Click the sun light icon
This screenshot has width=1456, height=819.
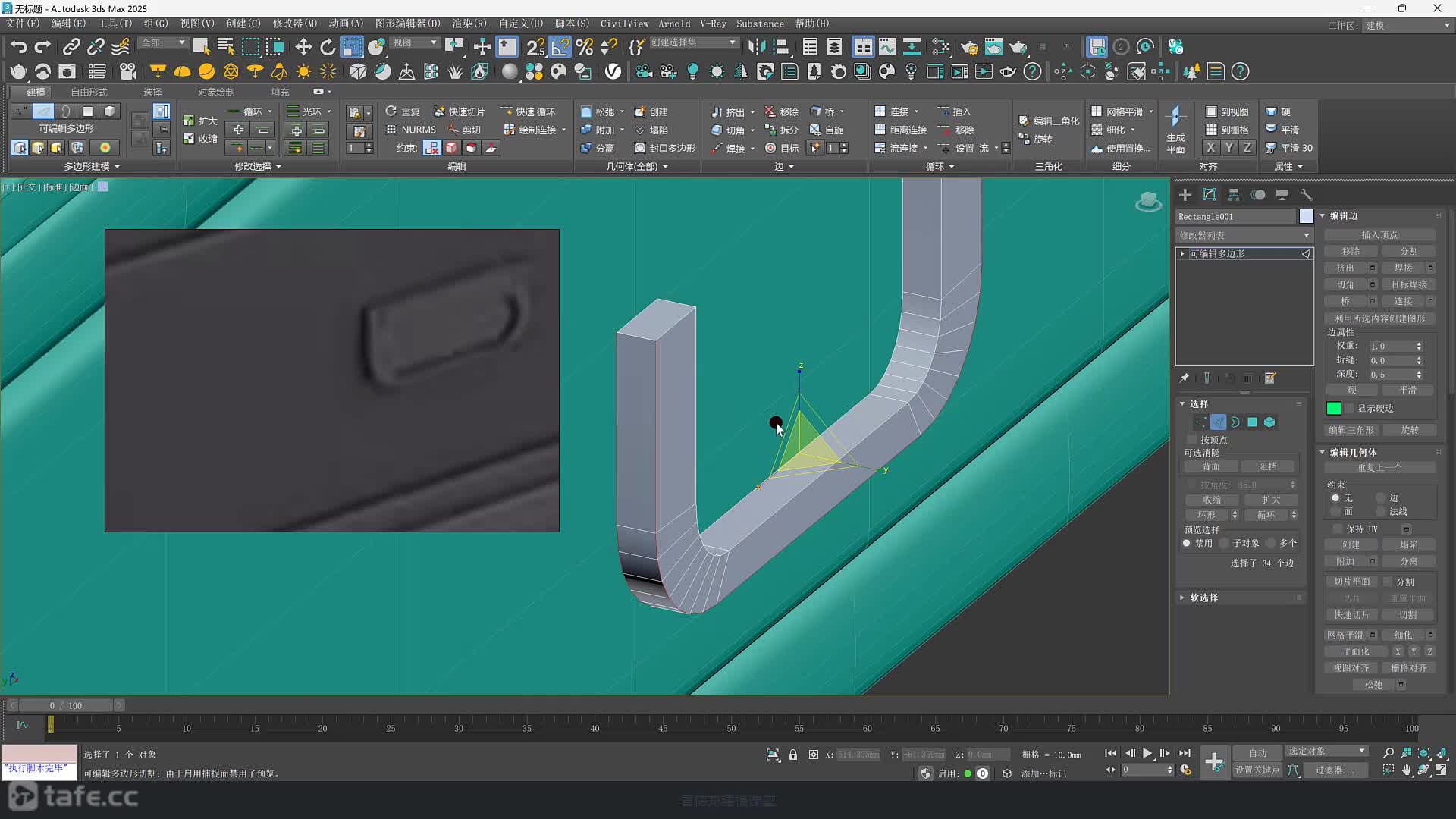tap(303, 71)
